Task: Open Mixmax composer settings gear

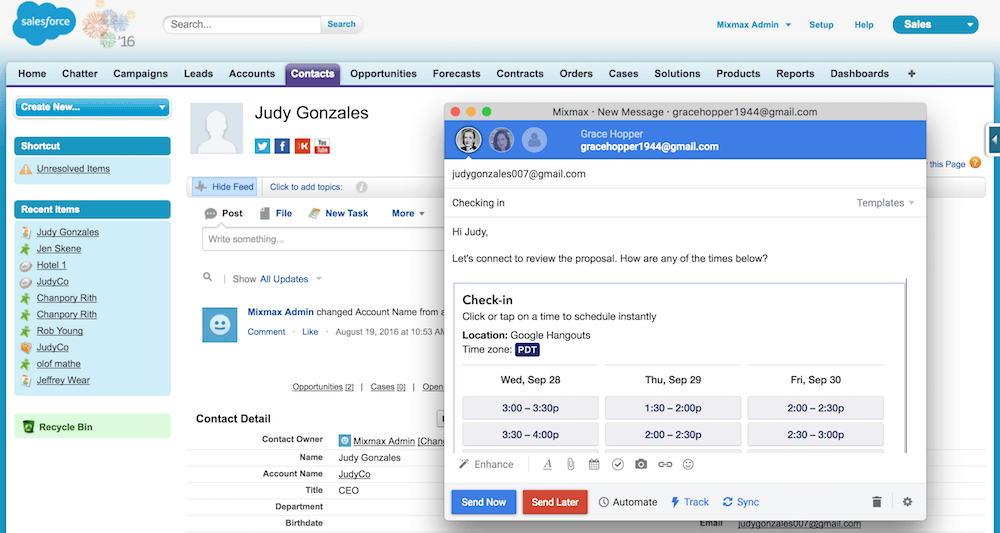Action: (x=907, y=502)
